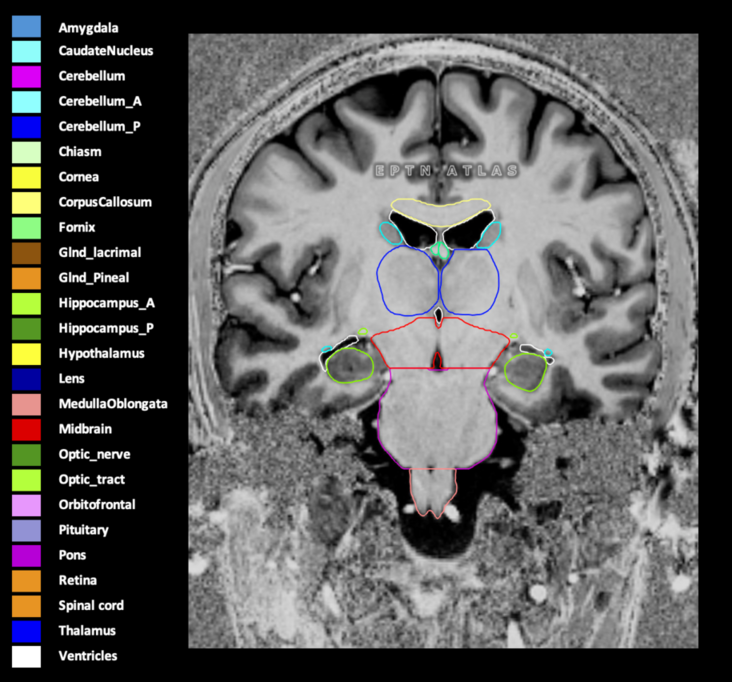Select the CaudateNucleus label text

pos(106,50)
